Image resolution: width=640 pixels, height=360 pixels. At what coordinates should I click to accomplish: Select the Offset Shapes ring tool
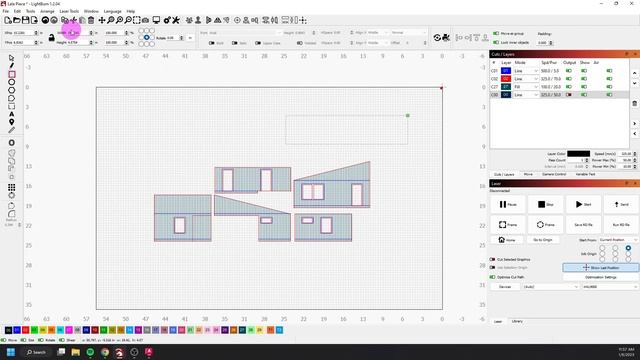pos(11,142)
